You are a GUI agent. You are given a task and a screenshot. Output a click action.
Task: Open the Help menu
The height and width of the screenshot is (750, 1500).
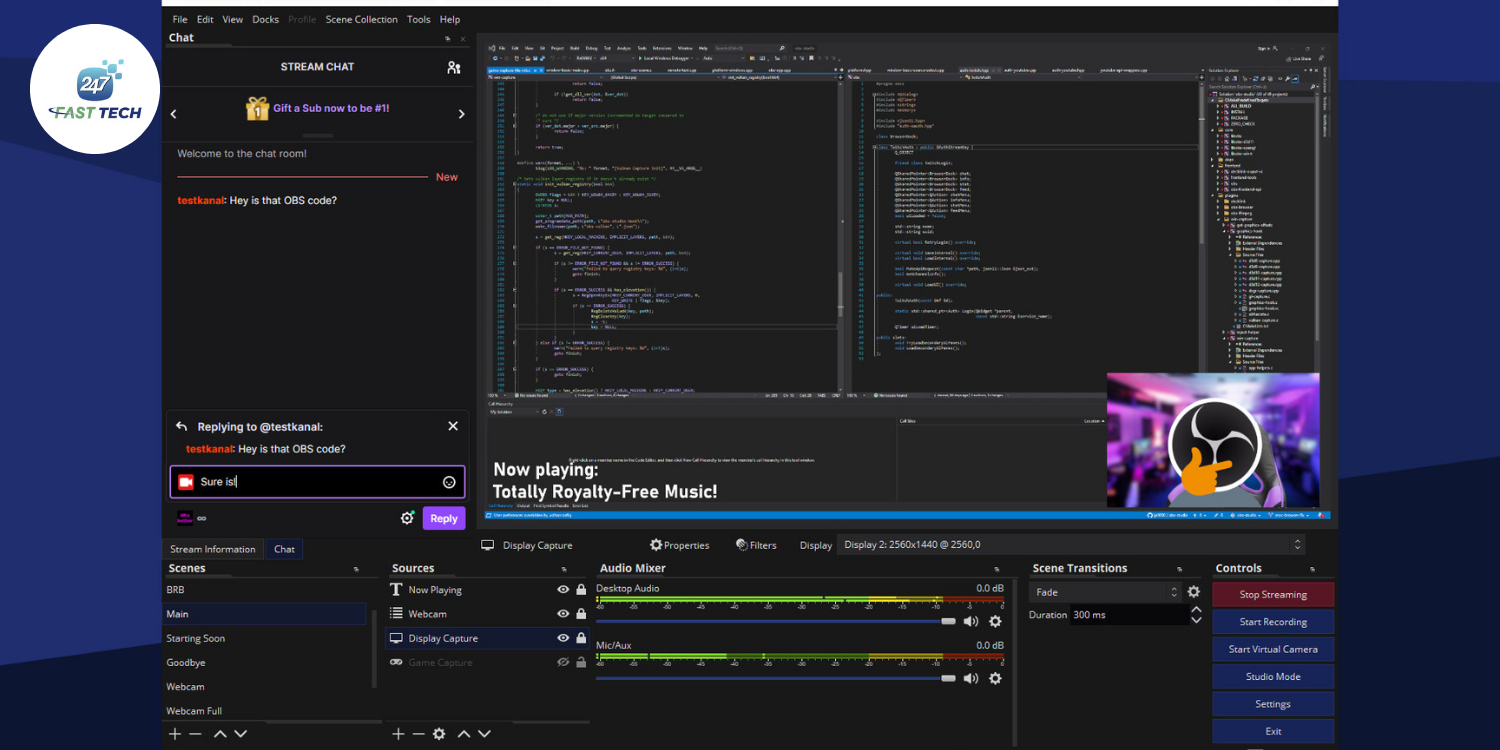click(450, 19)
